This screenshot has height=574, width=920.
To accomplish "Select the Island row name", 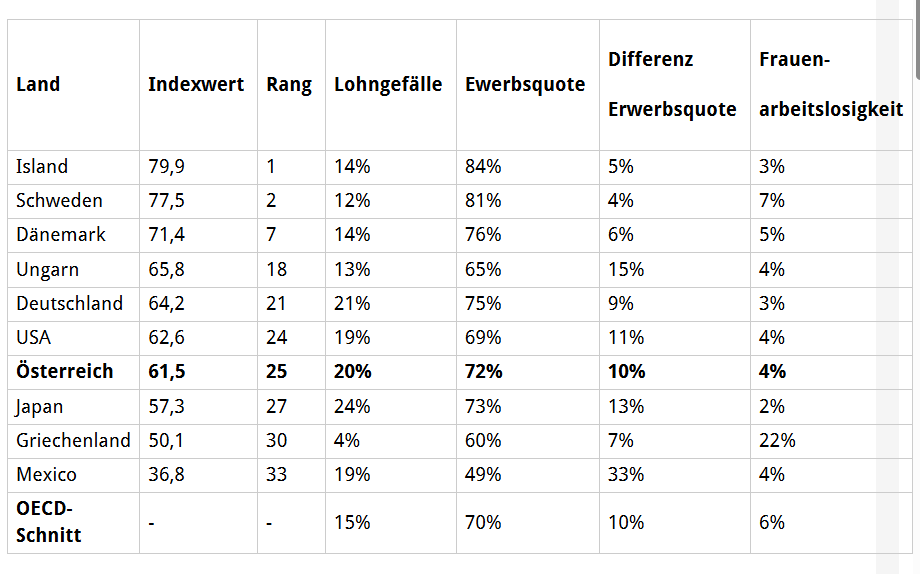I will [42, 167].
